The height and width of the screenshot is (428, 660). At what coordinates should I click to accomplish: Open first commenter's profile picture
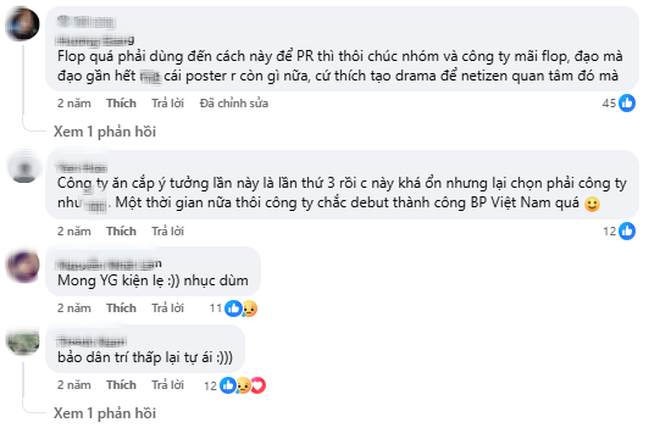click(x=23, y=24)
